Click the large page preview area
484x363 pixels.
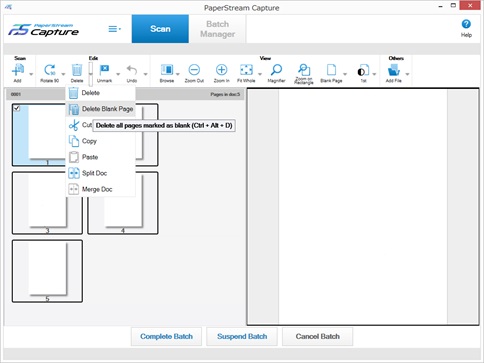363,207
